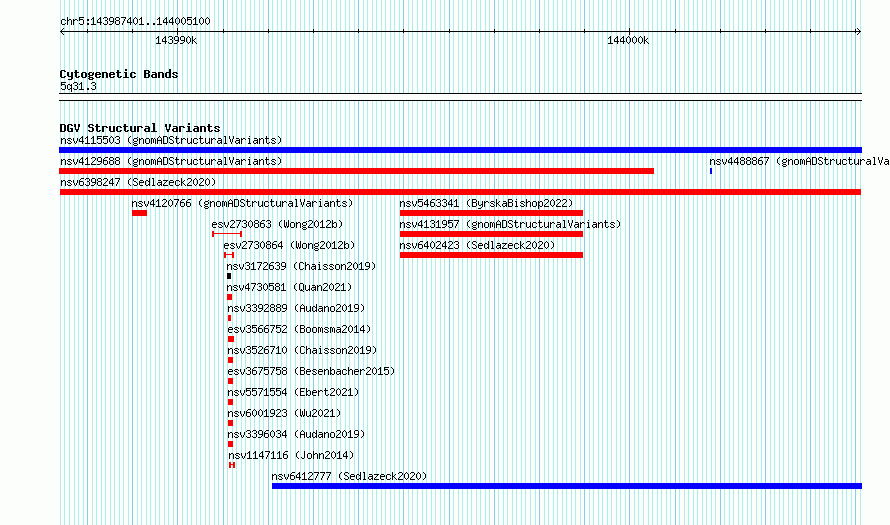Click the ruler's right arrow end
This screenshot has height=525, width=890.
tap(859, 32)
